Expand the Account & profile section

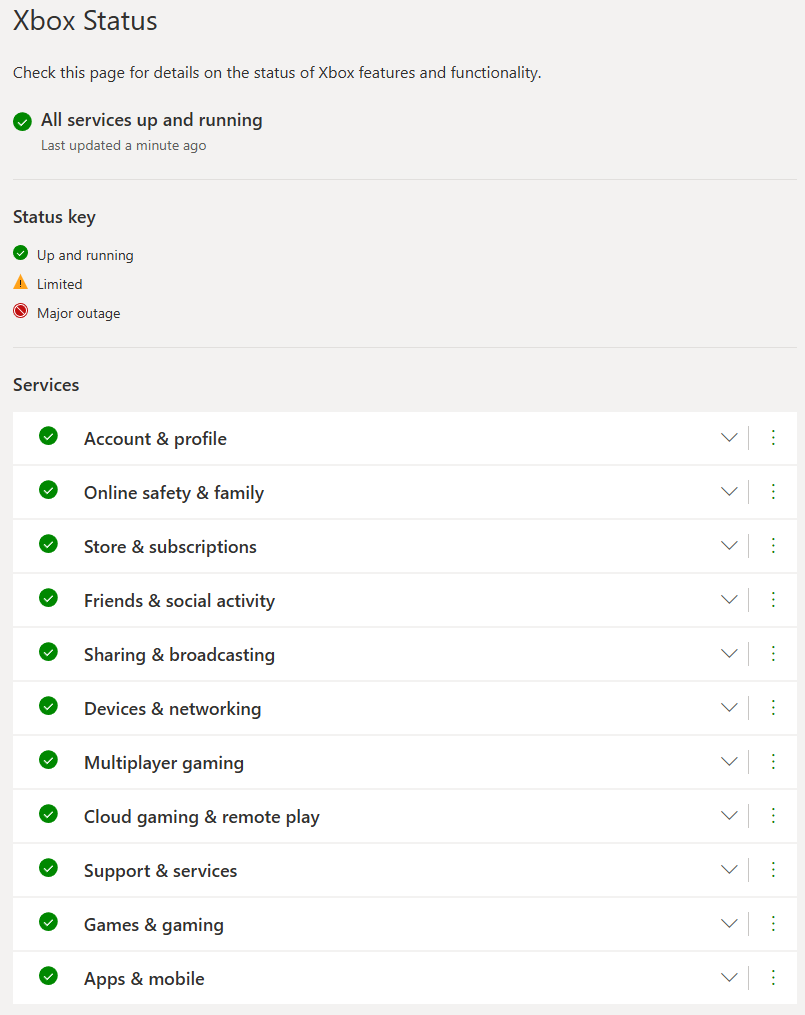click(x=729, y=438)
